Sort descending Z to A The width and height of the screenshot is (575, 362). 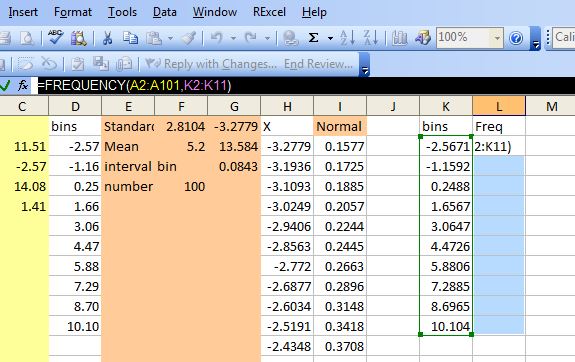(x=371, y=38)
